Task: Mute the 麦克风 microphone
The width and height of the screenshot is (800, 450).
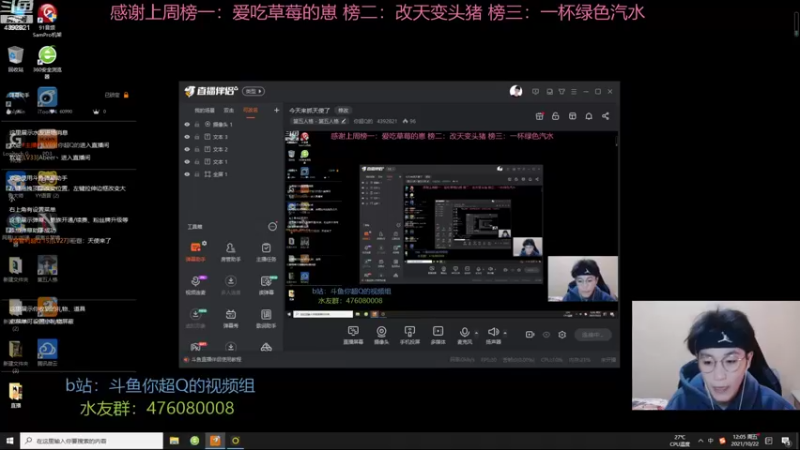Action: (x=464, y=335)
